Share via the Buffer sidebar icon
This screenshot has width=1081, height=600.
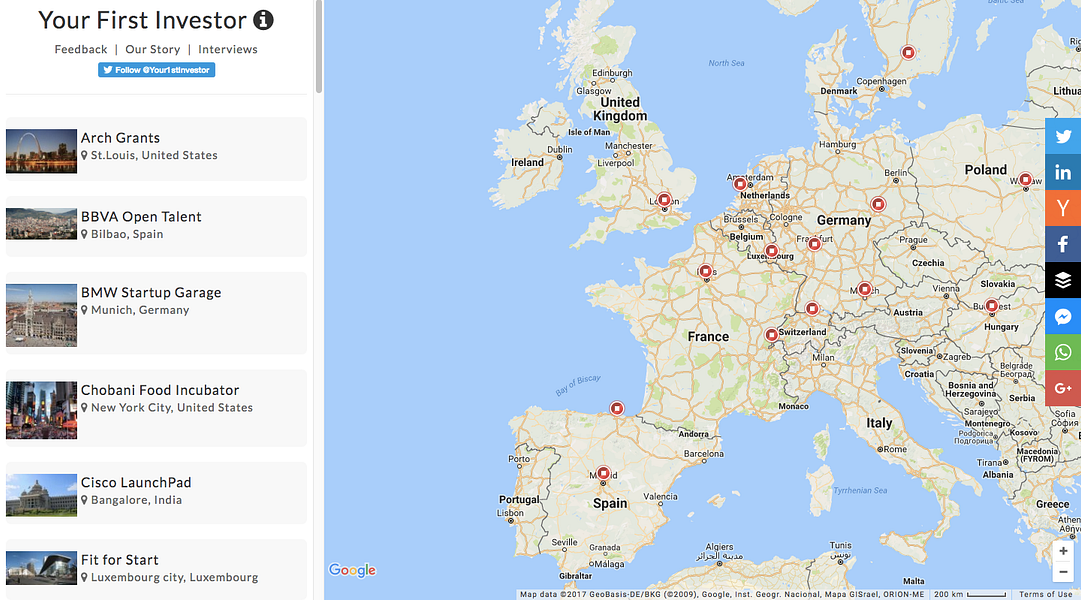tap(1063, 280)
